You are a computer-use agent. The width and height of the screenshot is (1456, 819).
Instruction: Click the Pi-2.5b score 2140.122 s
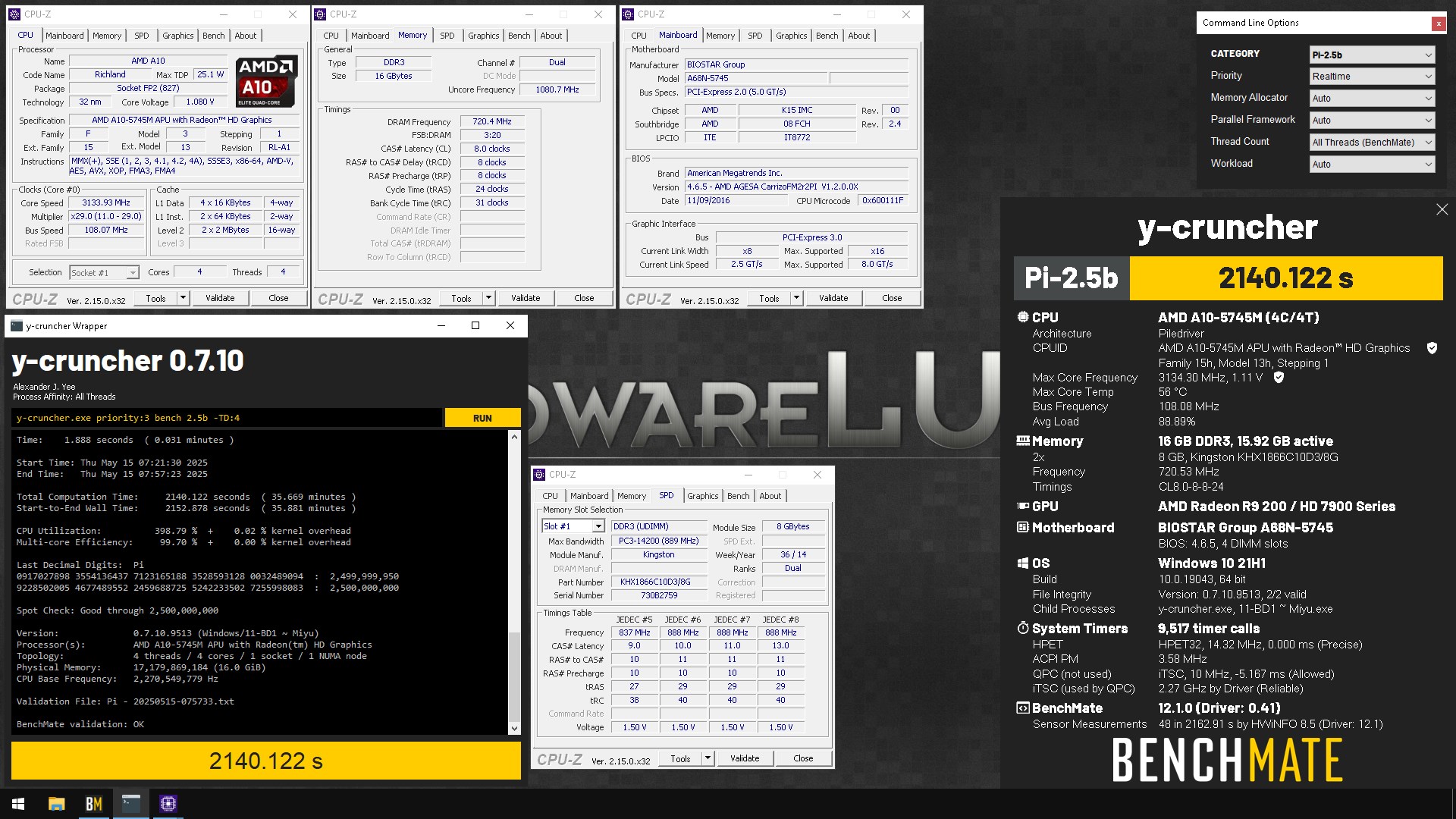pos(1286,278)
